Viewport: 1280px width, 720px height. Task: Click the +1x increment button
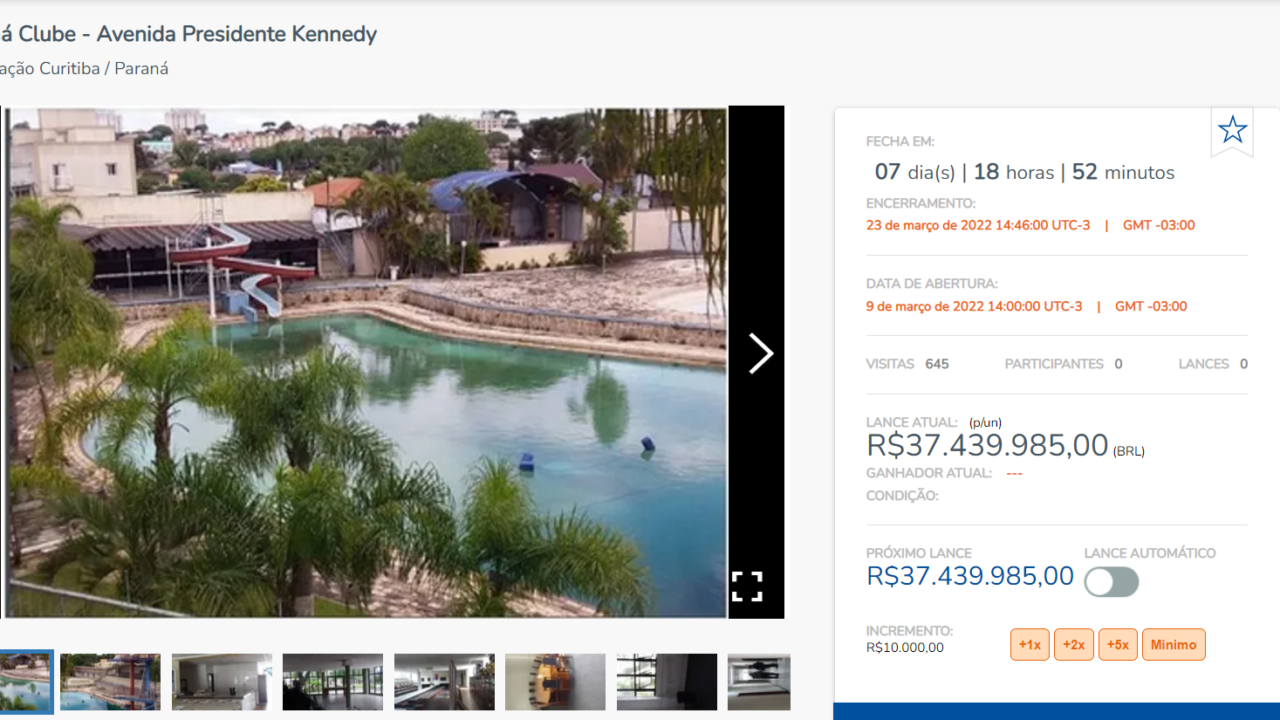tap(1030, 645)
